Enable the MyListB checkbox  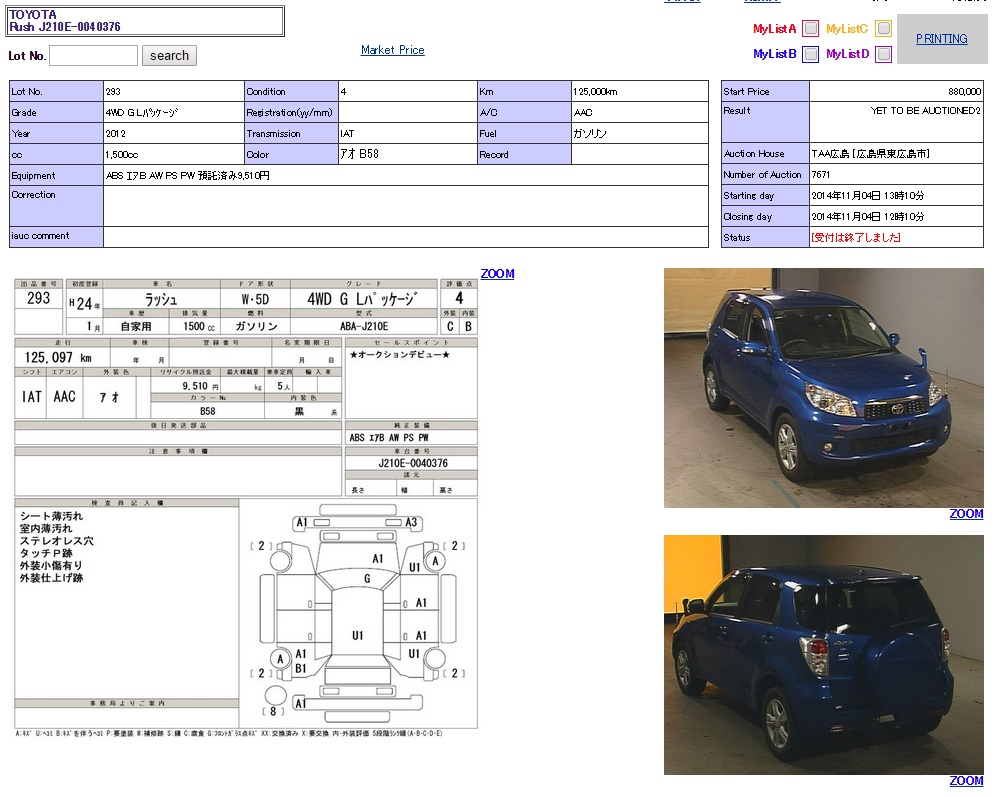[811, 54]
